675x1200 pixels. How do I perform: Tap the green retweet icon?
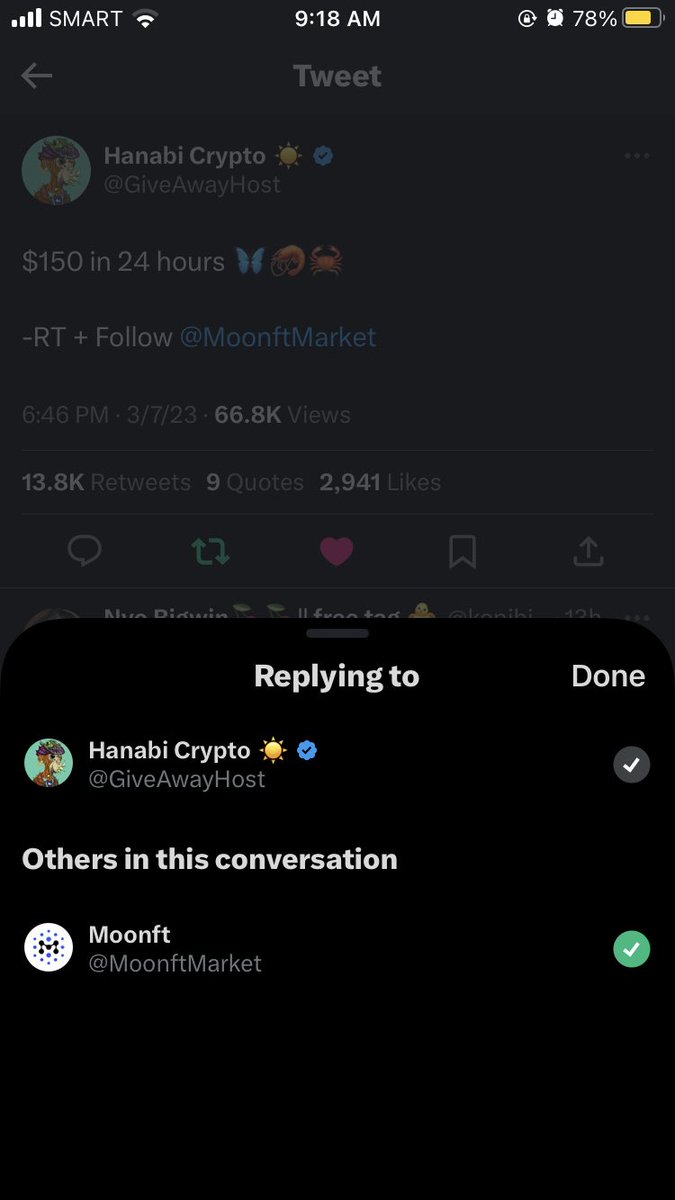[x=210, y=551]
